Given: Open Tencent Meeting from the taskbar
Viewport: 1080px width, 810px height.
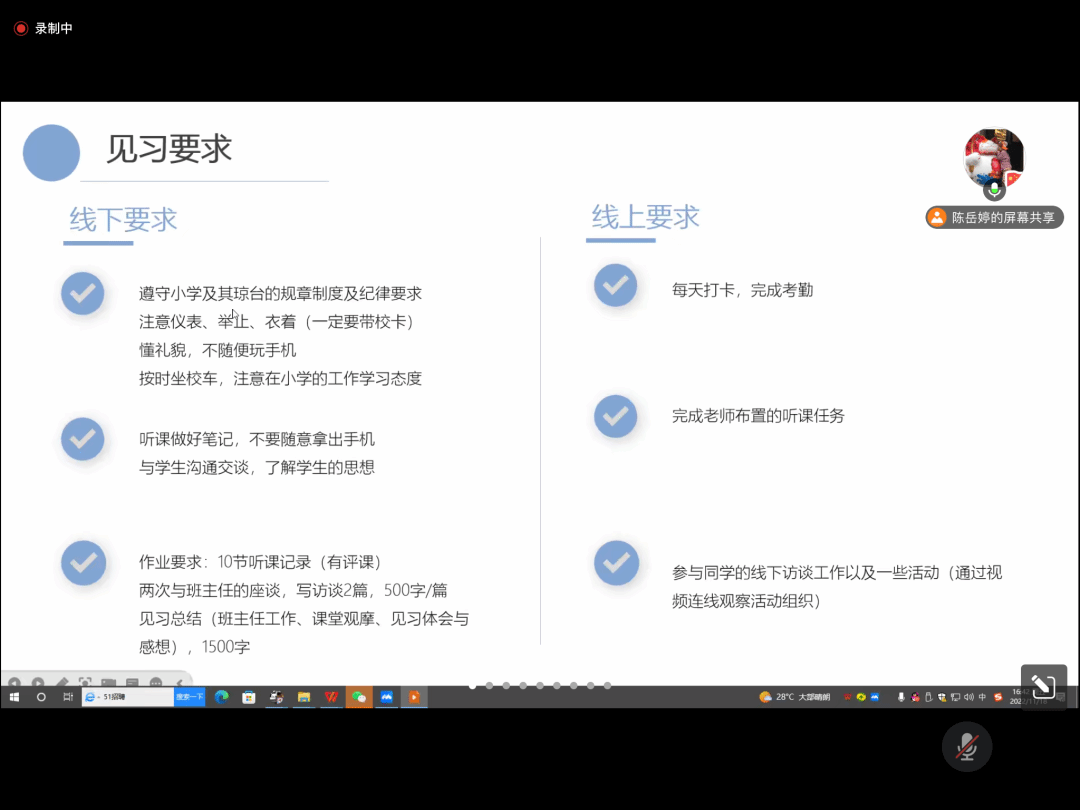Looking at the screenshot, I should pyautogui.click(x=386, y=697).
